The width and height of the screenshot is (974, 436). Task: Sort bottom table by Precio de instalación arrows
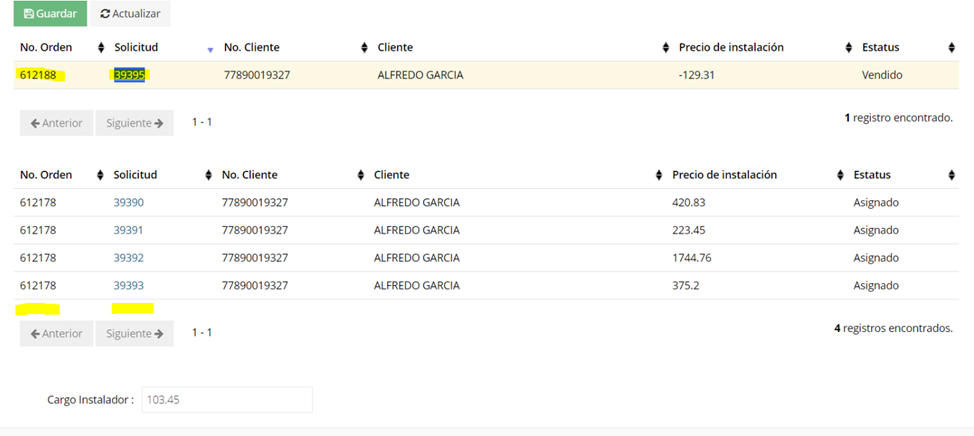point(840,175)
